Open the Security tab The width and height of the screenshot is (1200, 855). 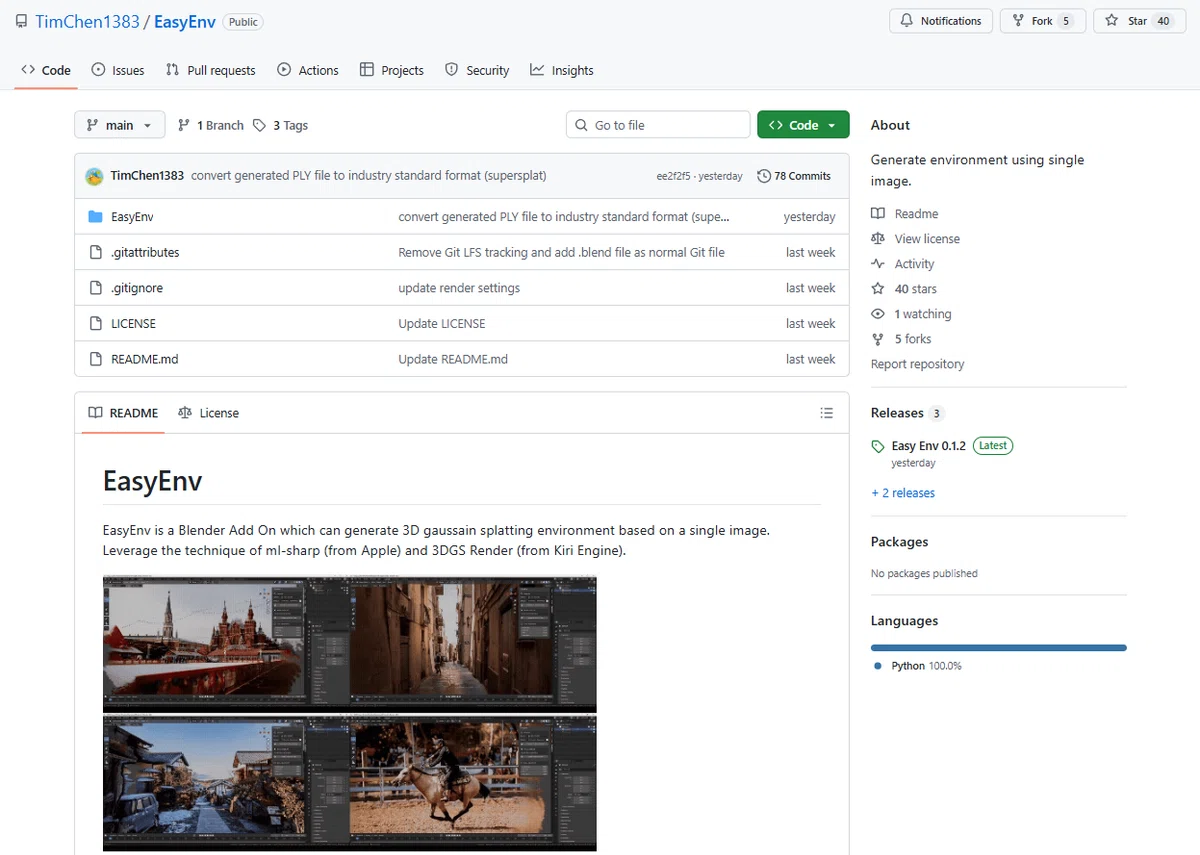pyautogui.click(x=477, y=70)
